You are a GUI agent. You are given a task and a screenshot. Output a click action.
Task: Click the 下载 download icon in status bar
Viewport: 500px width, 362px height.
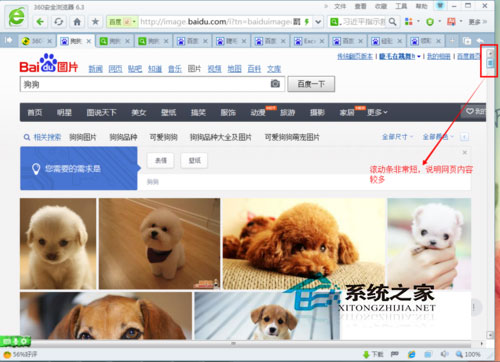(373, 354)
